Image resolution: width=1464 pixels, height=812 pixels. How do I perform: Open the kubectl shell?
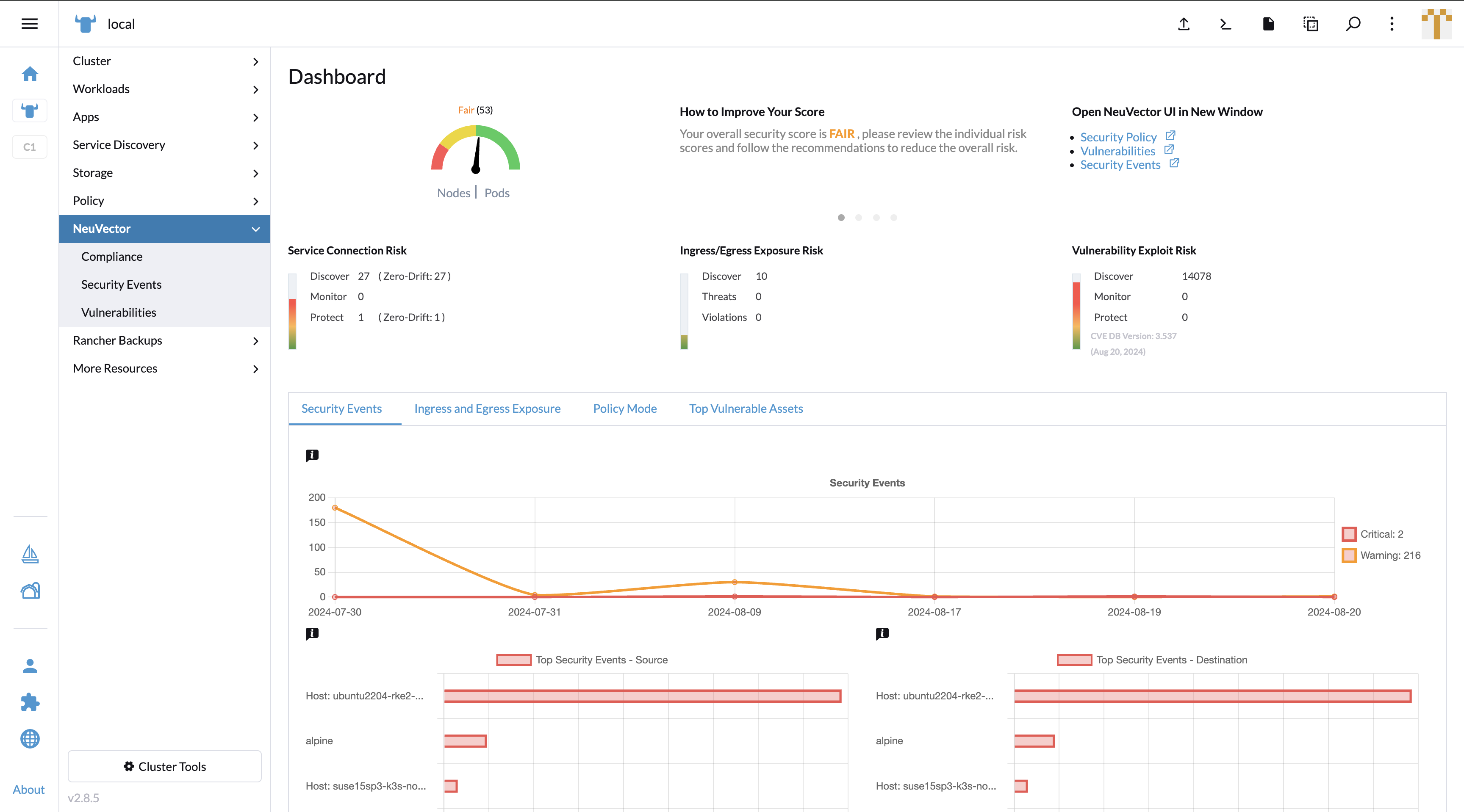click(1226, 24)
